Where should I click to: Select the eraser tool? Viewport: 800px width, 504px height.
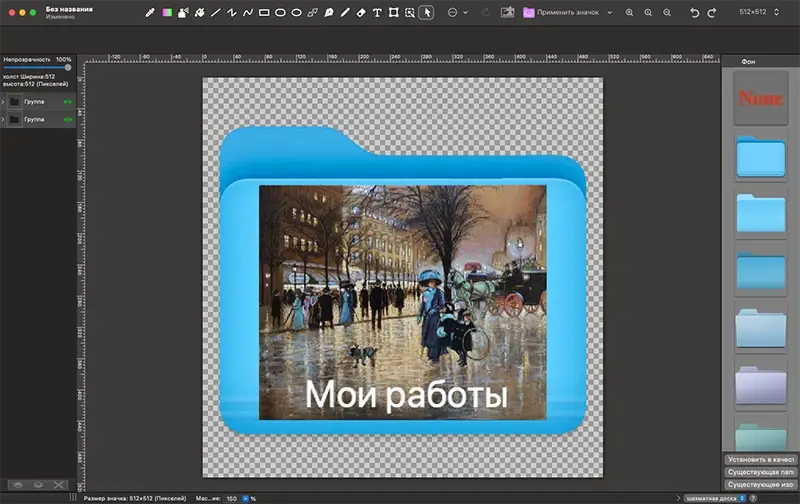tap(361, 13)
